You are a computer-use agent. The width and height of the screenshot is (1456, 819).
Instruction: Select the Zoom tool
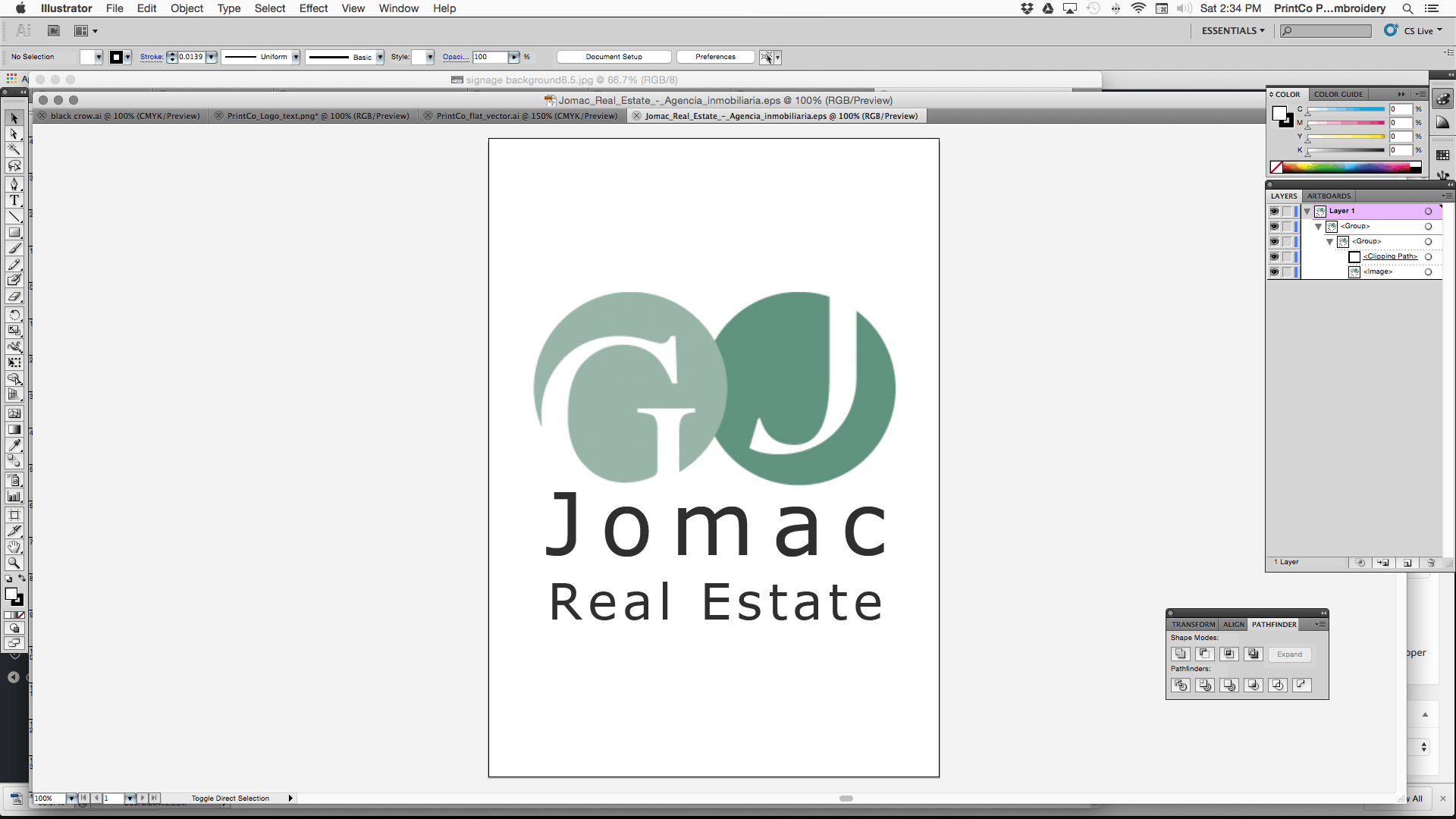14,563
